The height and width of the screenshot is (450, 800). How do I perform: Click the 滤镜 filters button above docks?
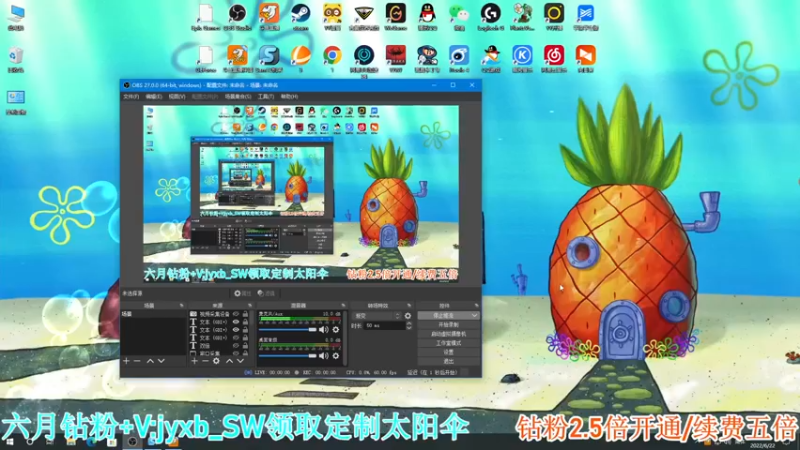coord(267,293)
